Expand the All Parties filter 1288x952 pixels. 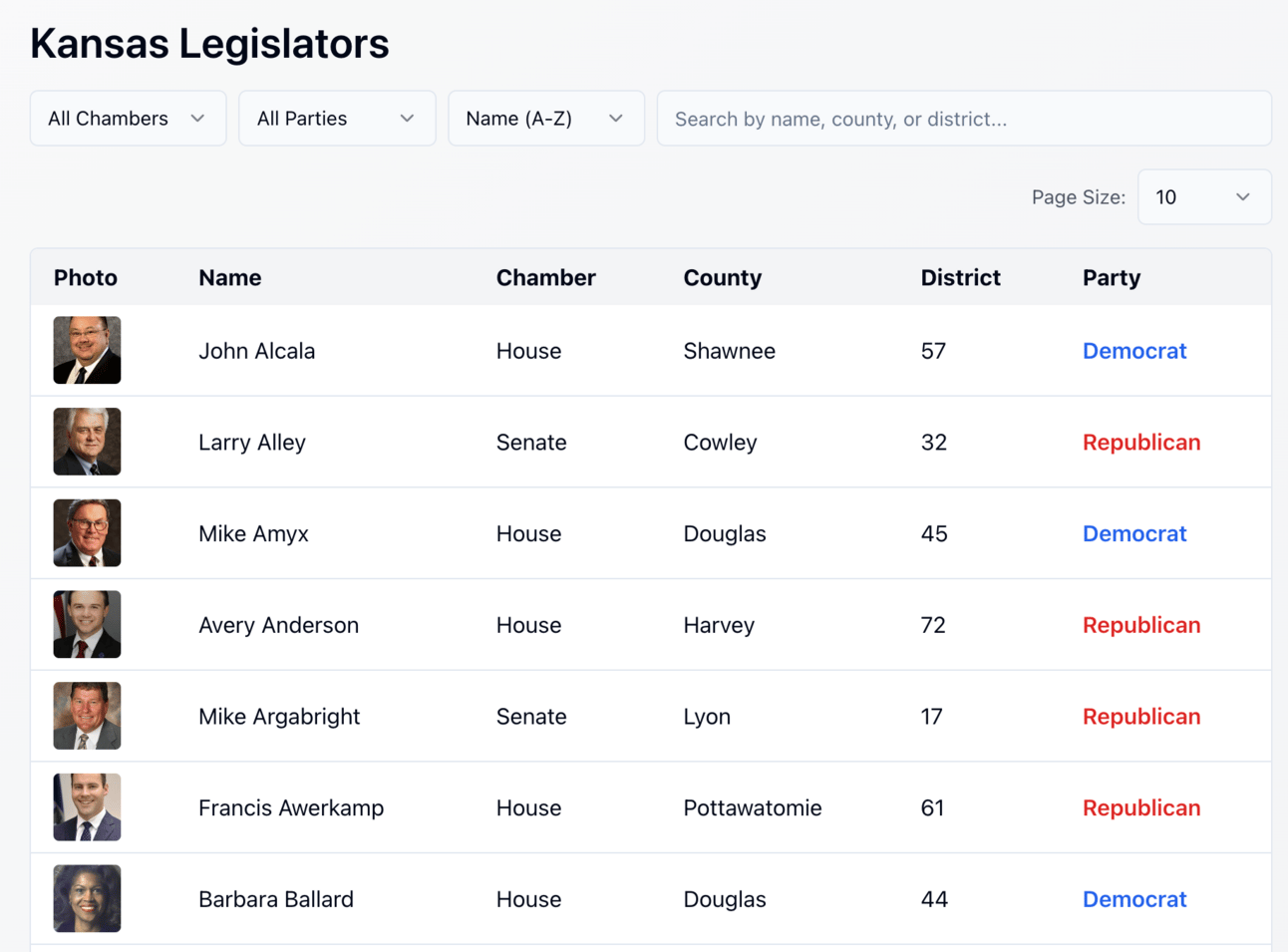(337, 119)
